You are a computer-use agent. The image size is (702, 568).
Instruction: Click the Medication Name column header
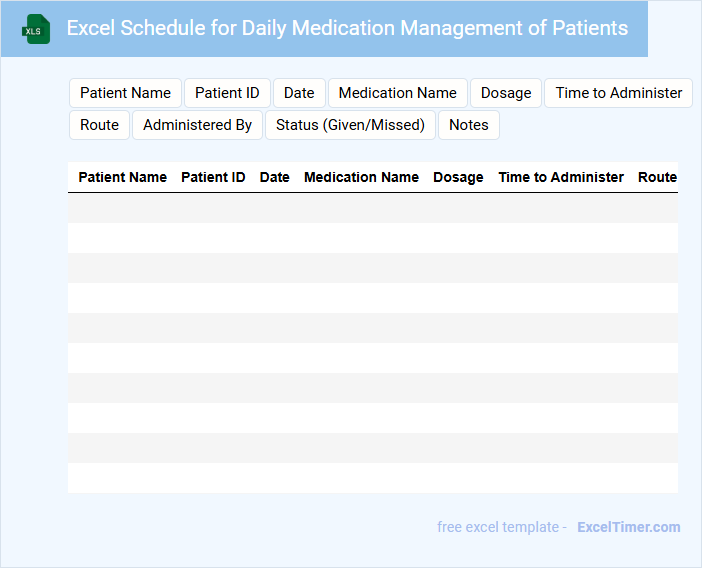361,177
